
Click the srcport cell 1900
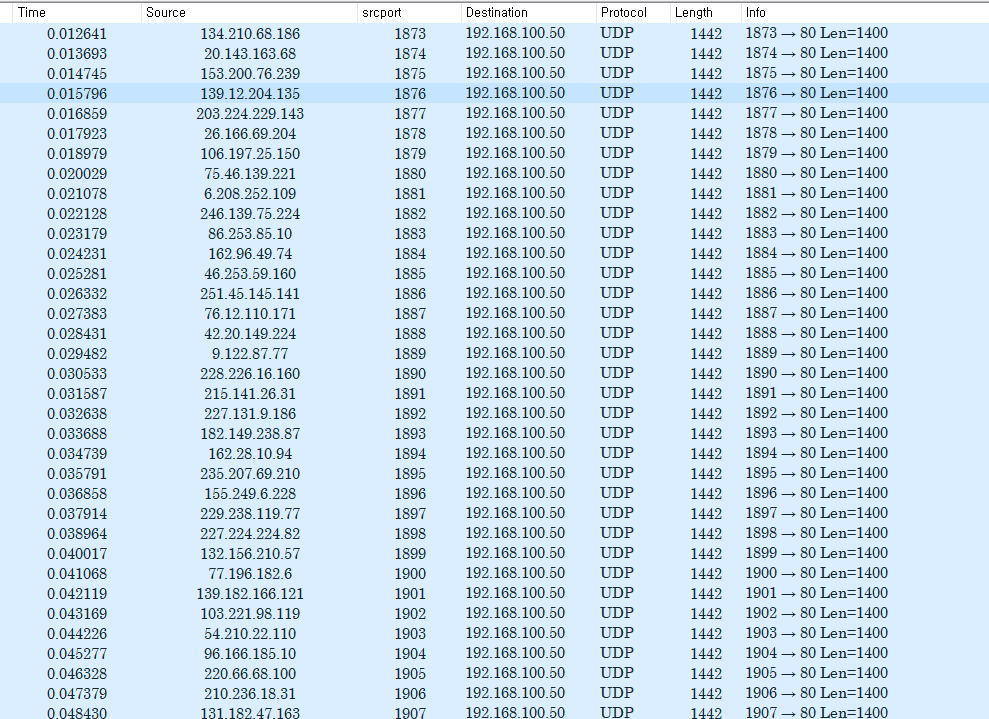point(410,574)
